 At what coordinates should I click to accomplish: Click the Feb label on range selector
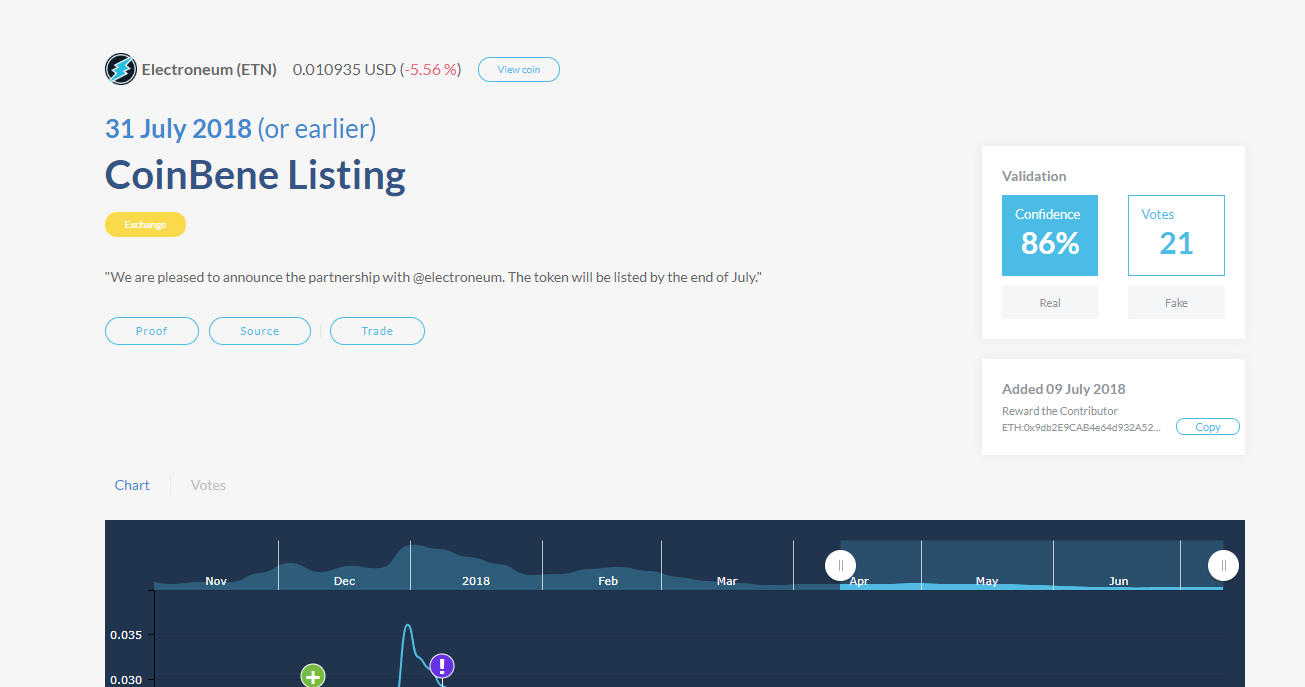point(608,581)
